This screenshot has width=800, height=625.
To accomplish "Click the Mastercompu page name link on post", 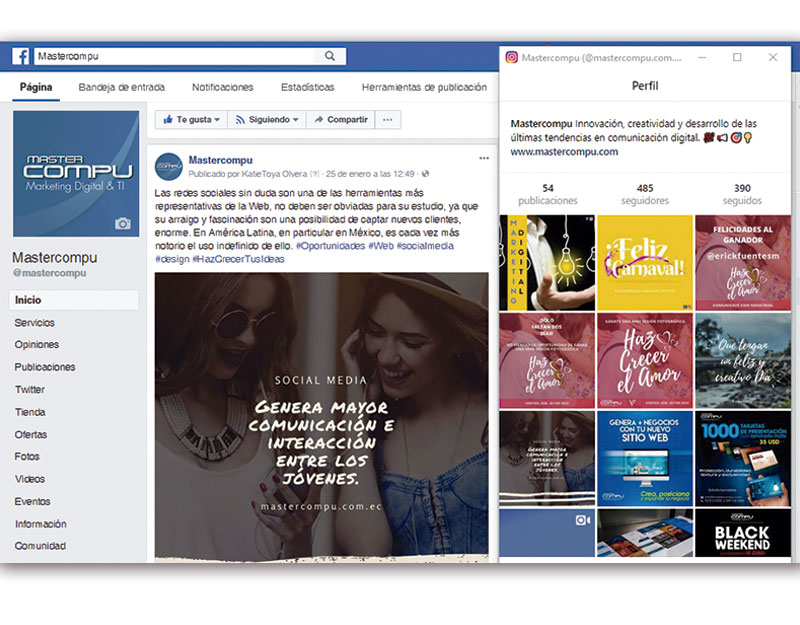I will 220,160.
